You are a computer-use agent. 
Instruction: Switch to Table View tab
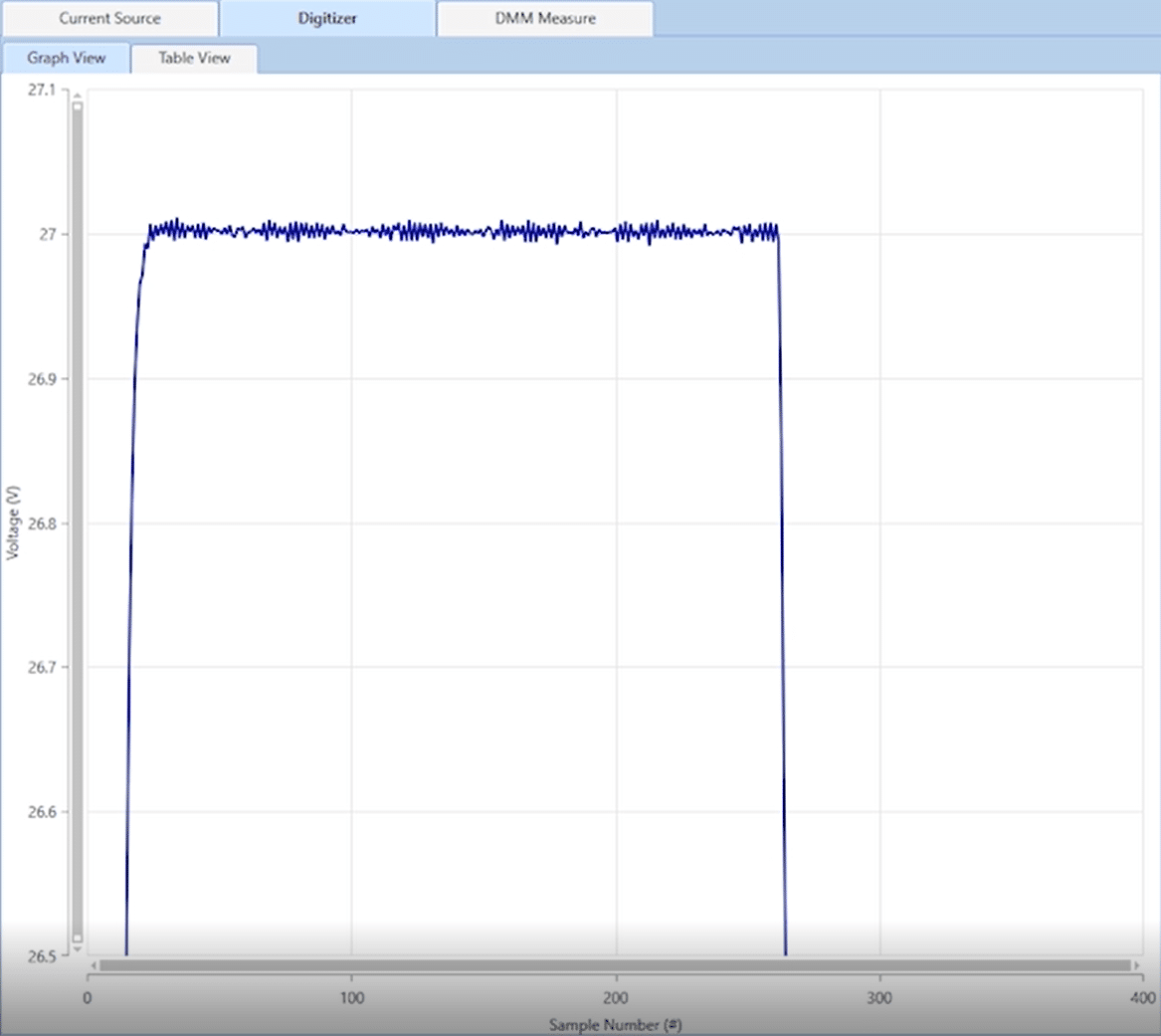click(194, 58)
